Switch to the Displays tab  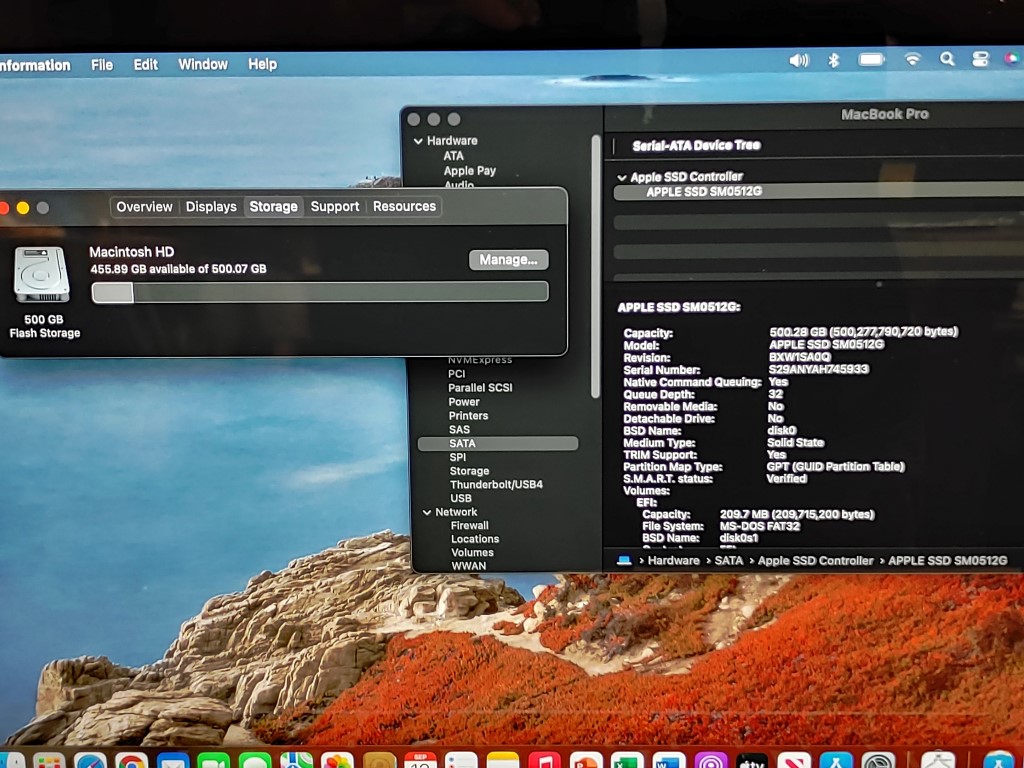click(x=211, y=206)
